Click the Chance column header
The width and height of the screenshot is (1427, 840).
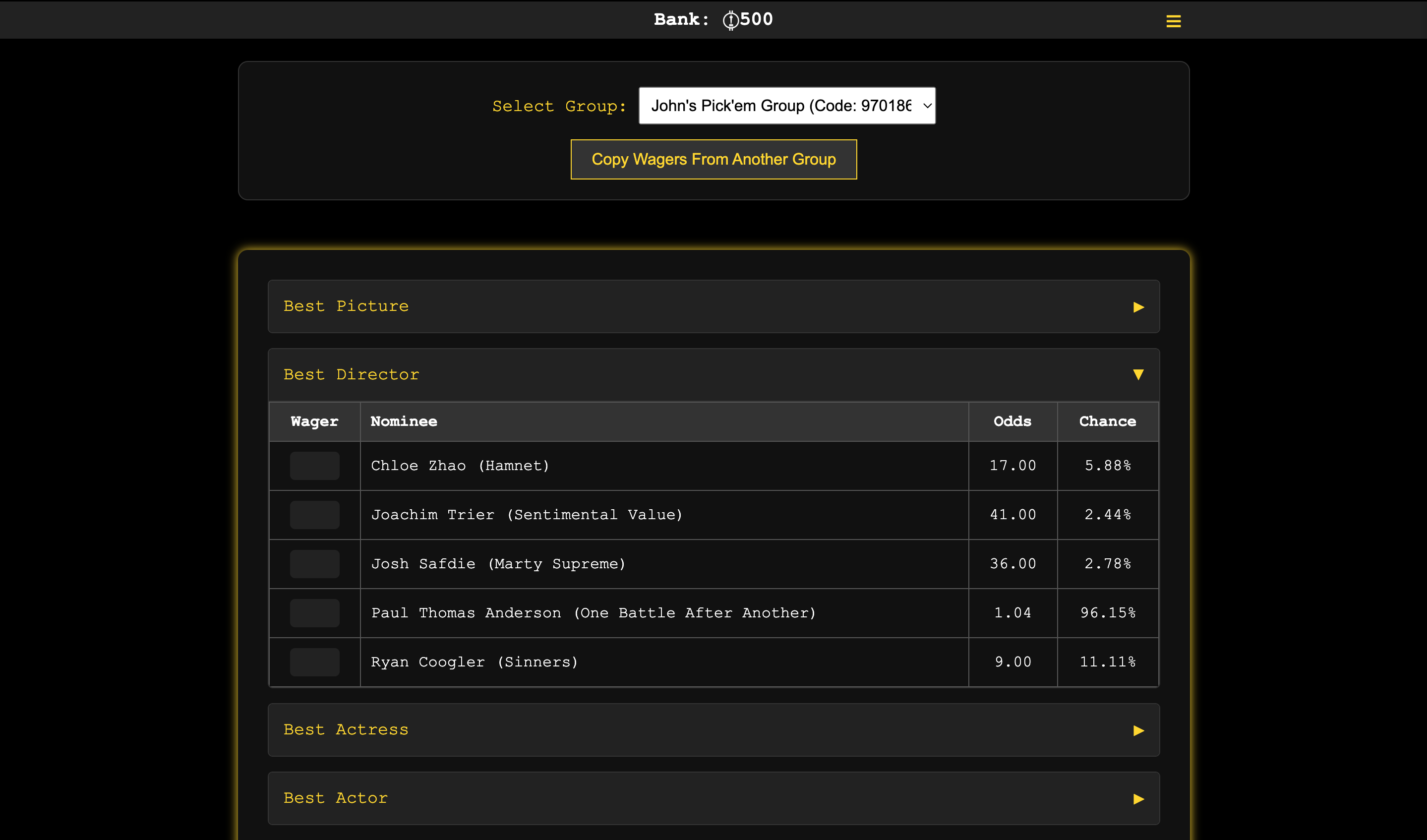pos(1108,421)
